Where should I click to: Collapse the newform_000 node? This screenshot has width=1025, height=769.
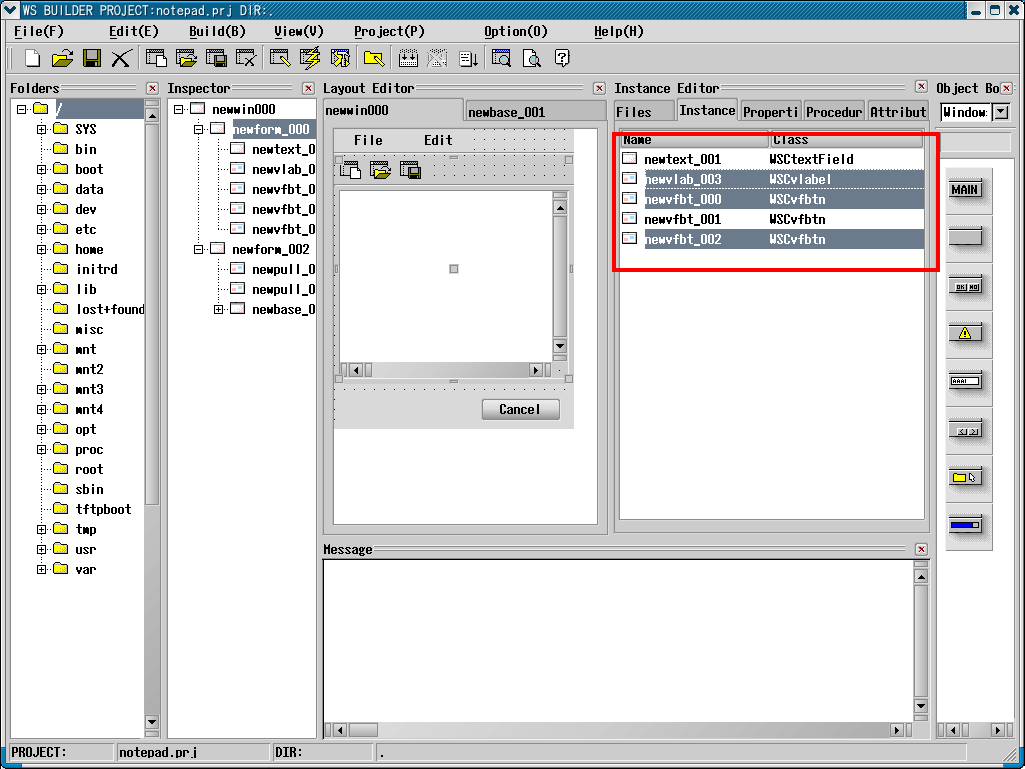[199, 129]
